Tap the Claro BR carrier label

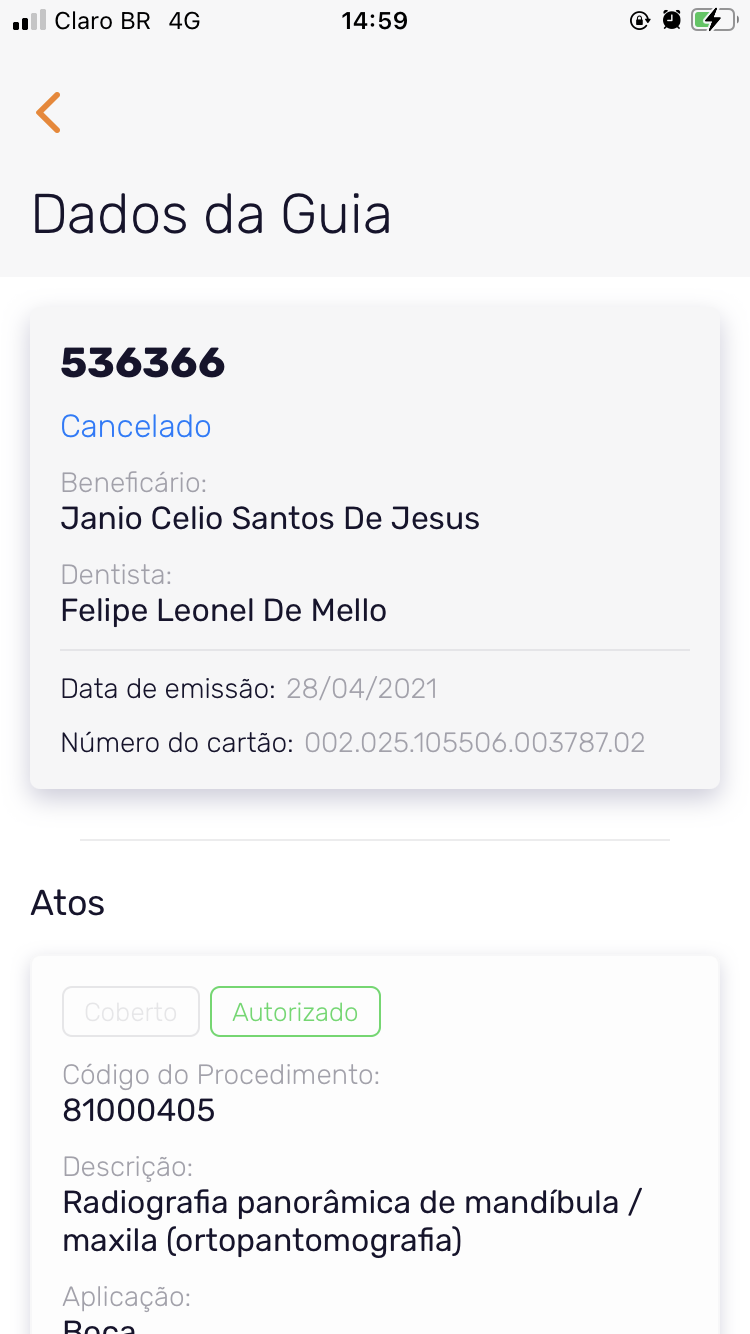tap(102, 21)
